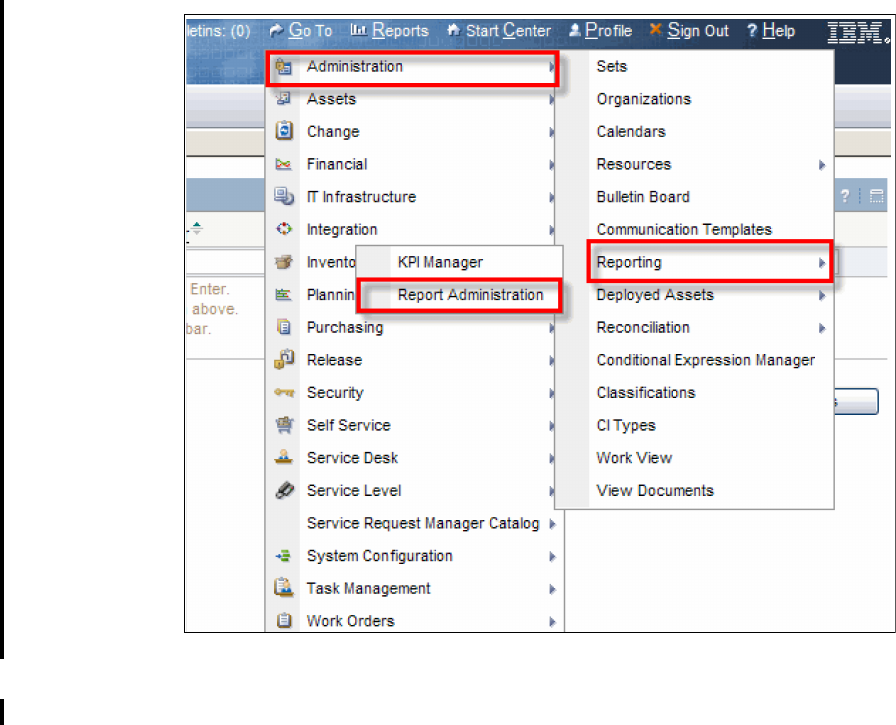
Task: Click the Integration module icon
Action: pos(284,229)
